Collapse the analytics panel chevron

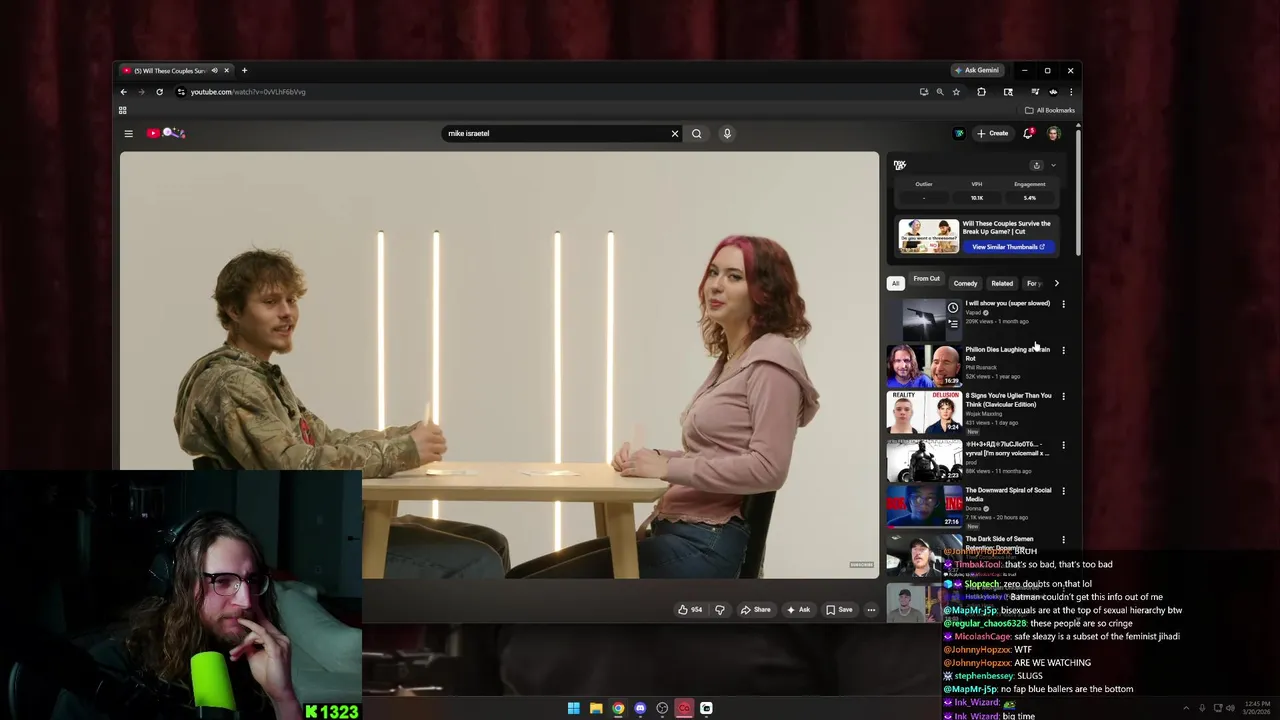(1053, 166)
